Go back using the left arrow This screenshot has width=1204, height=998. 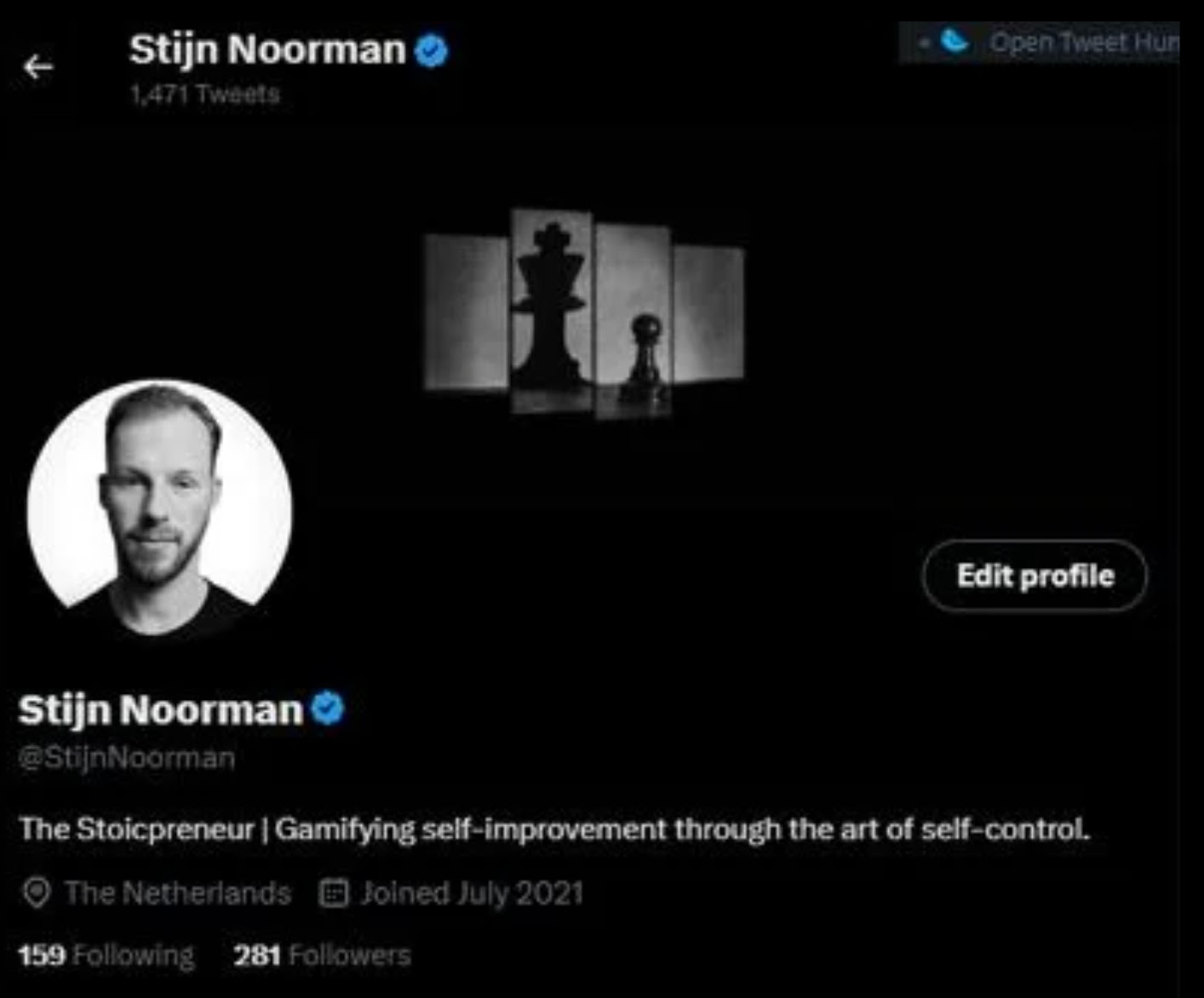(38, 66)
